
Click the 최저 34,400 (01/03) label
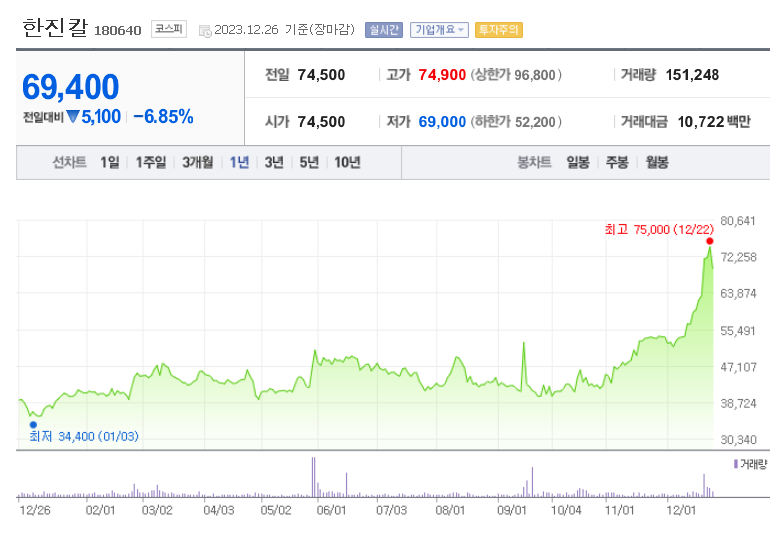(84, 436)
